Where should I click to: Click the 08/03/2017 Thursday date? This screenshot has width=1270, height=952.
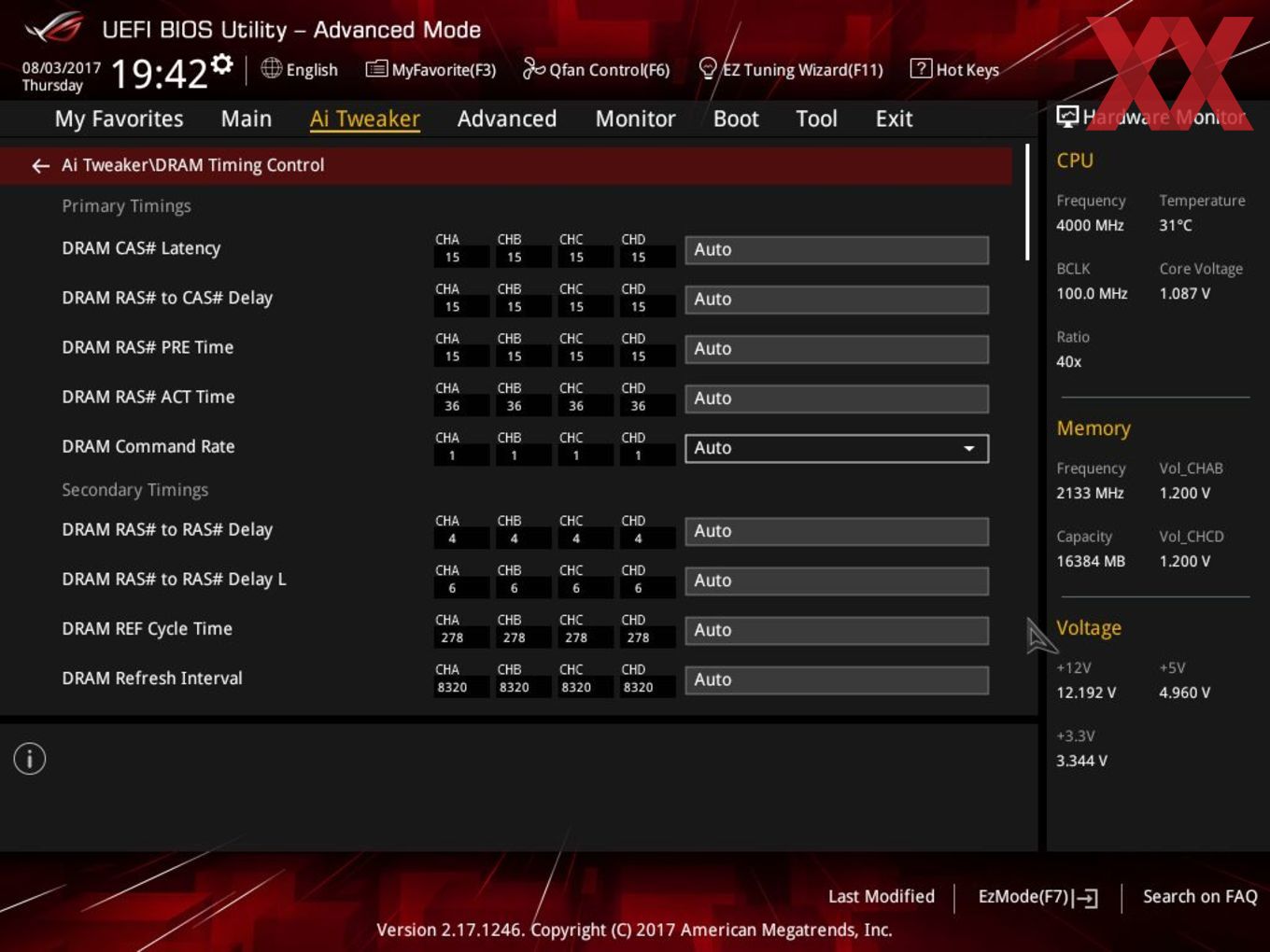click(61, 77)
